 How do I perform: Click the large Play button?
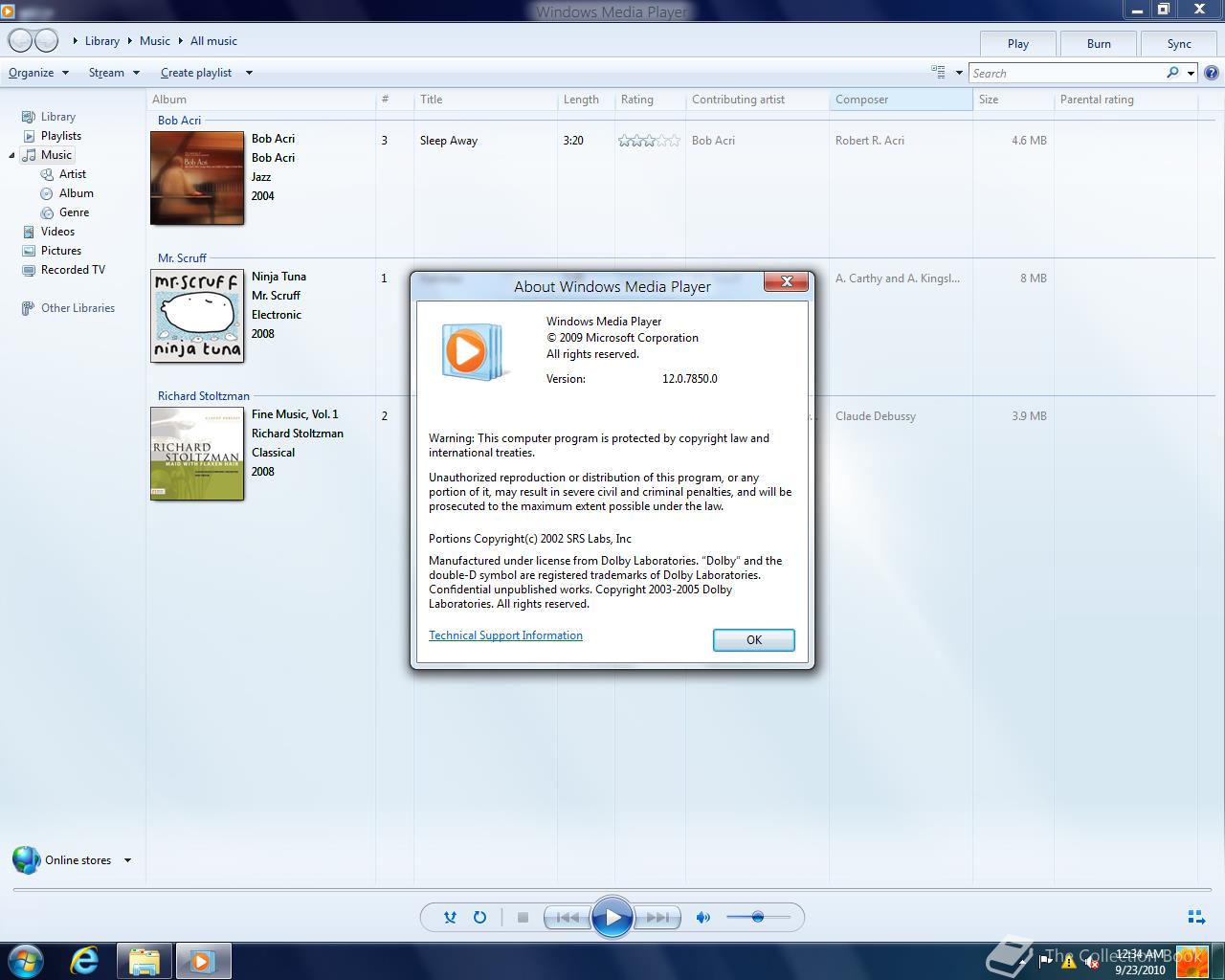pyautogui.click(x=612, y=917)
